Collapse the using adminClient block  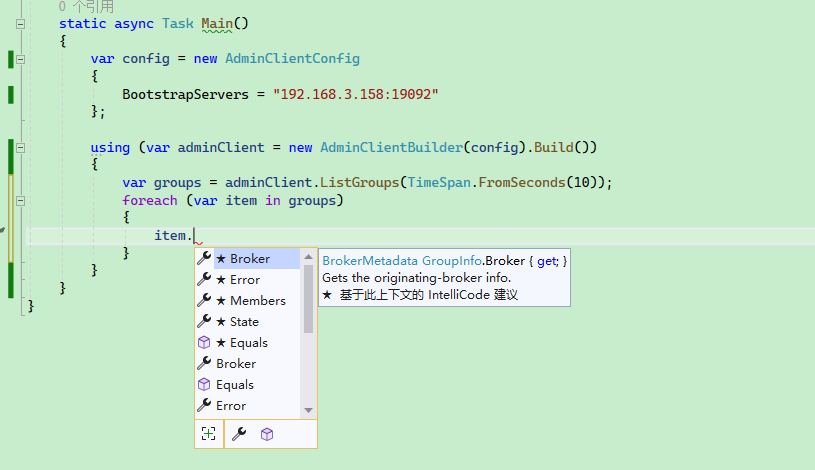click(21, 148)
